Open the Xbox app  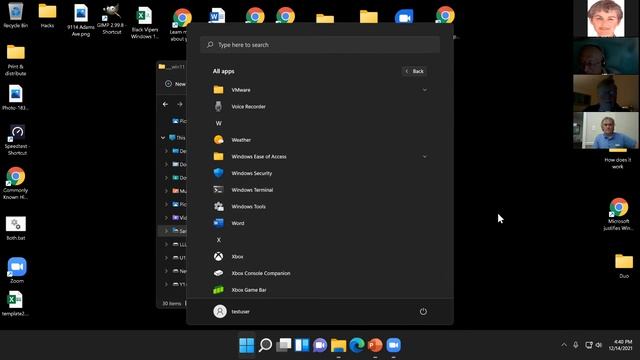(x=320, y=257)
